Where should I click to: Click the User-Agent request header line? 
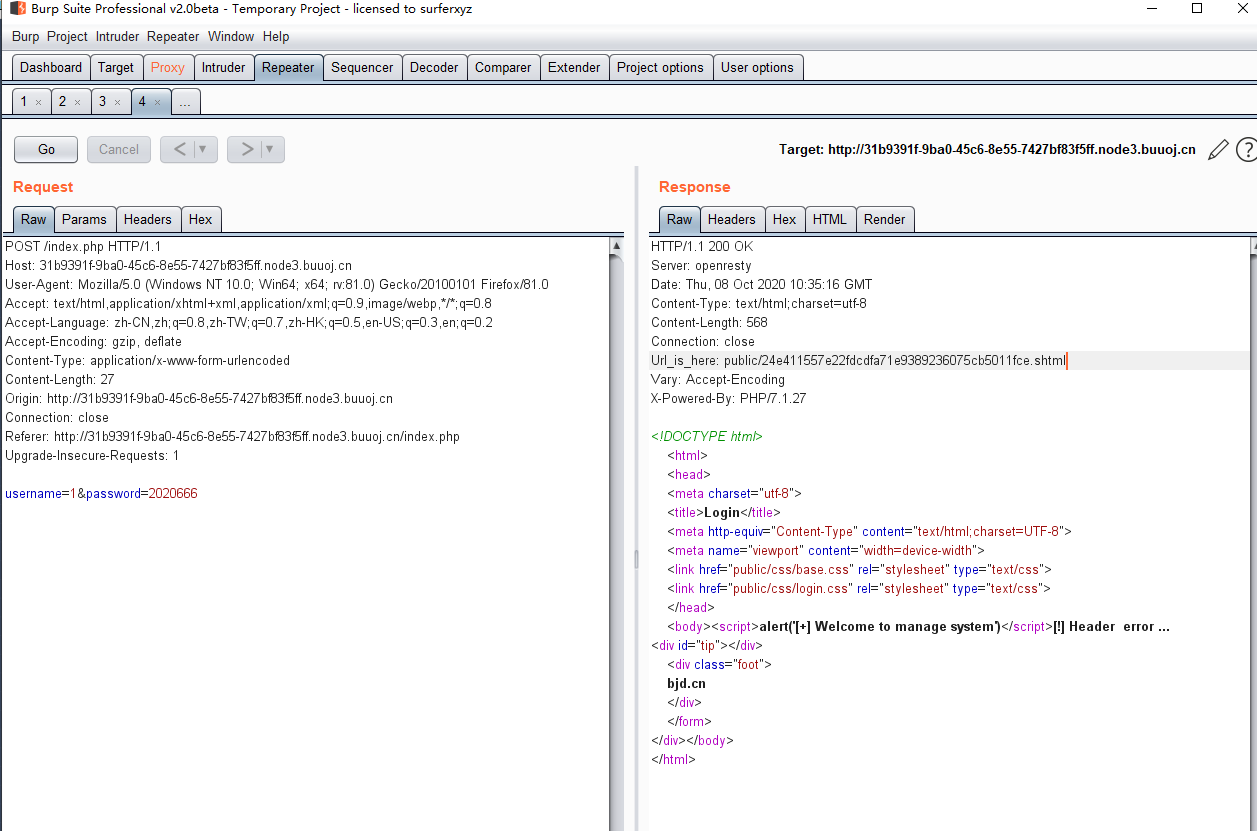[277, 285]
